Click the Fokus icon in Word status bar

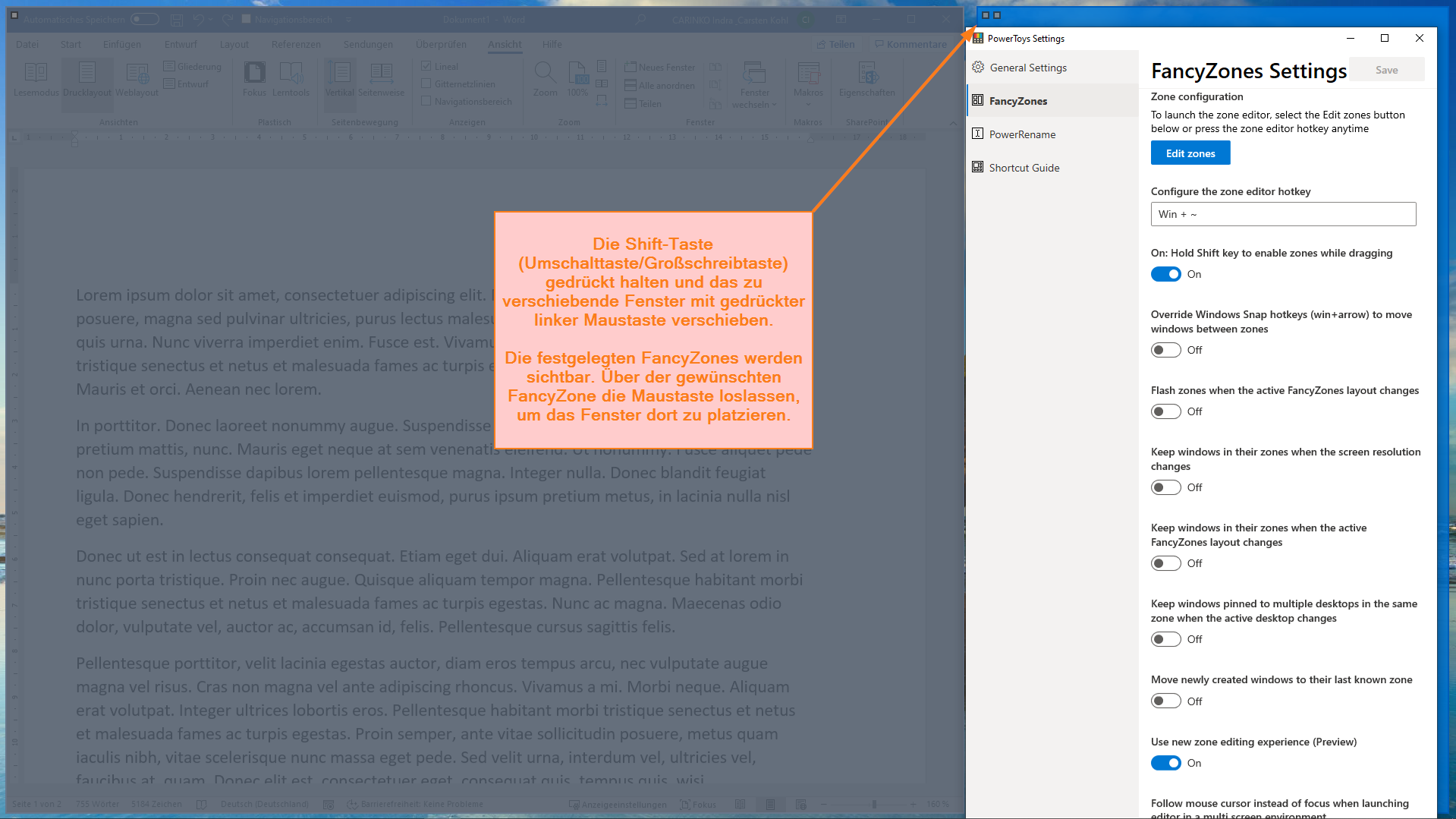[x=685, y=804]
